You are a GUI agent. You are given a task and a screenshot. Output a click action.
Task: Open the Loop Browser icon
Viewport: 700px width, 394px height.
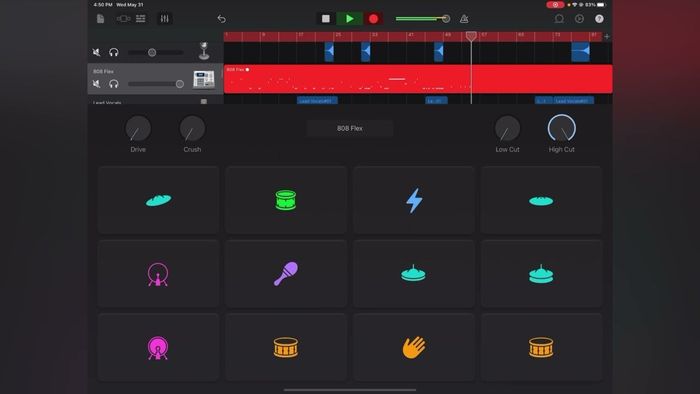pos(559,19)
